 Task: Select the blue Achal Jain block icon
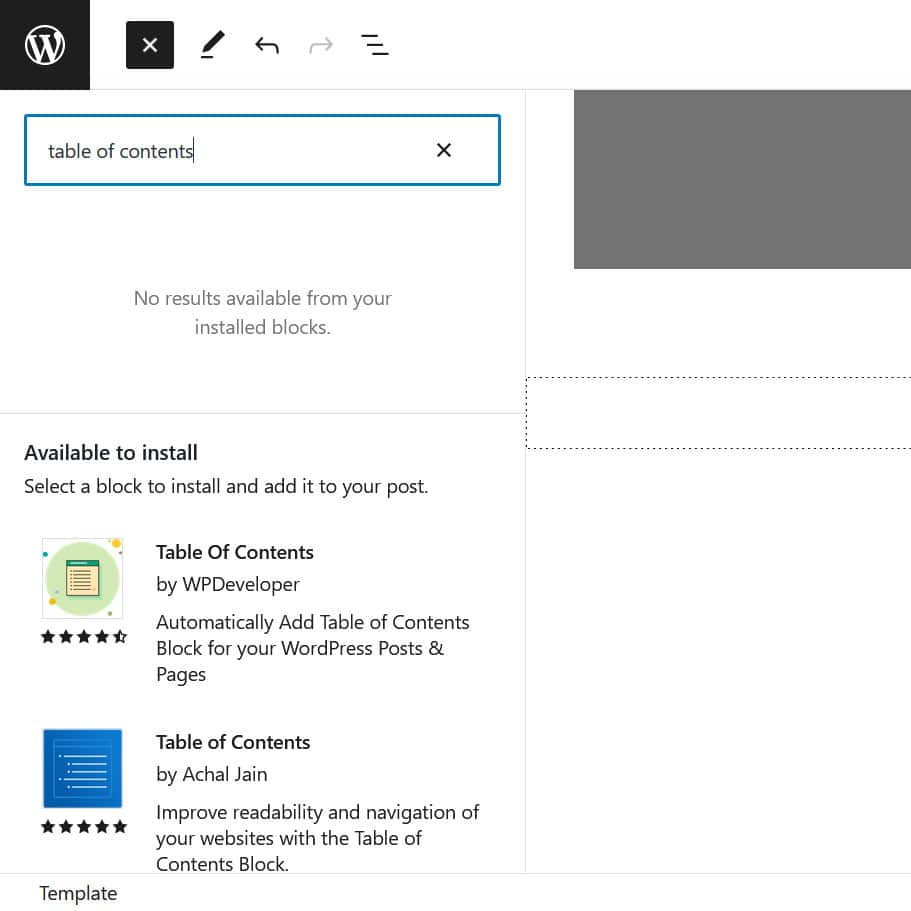[82, 768]
